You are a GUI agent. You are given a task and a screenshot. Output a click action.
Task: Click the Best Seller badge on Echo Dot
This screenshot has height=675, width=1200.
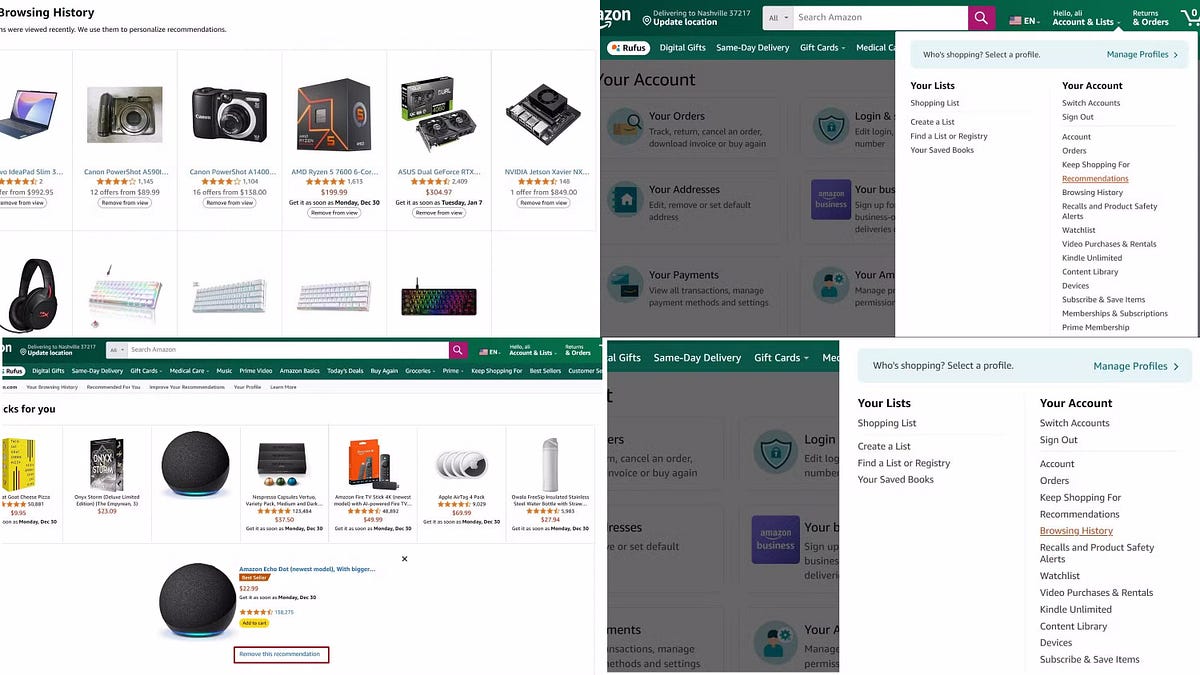pyautogui.click(x=253, y=577)
